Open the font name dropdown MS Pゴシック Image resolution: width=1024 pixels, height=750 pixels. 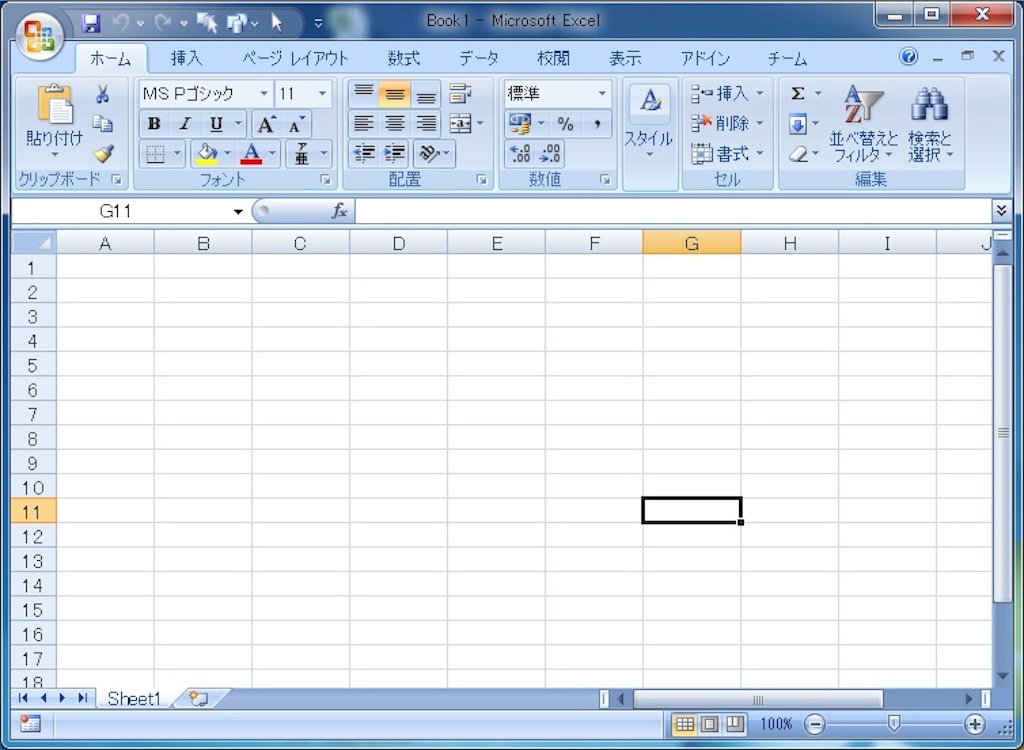click(264, 94)
